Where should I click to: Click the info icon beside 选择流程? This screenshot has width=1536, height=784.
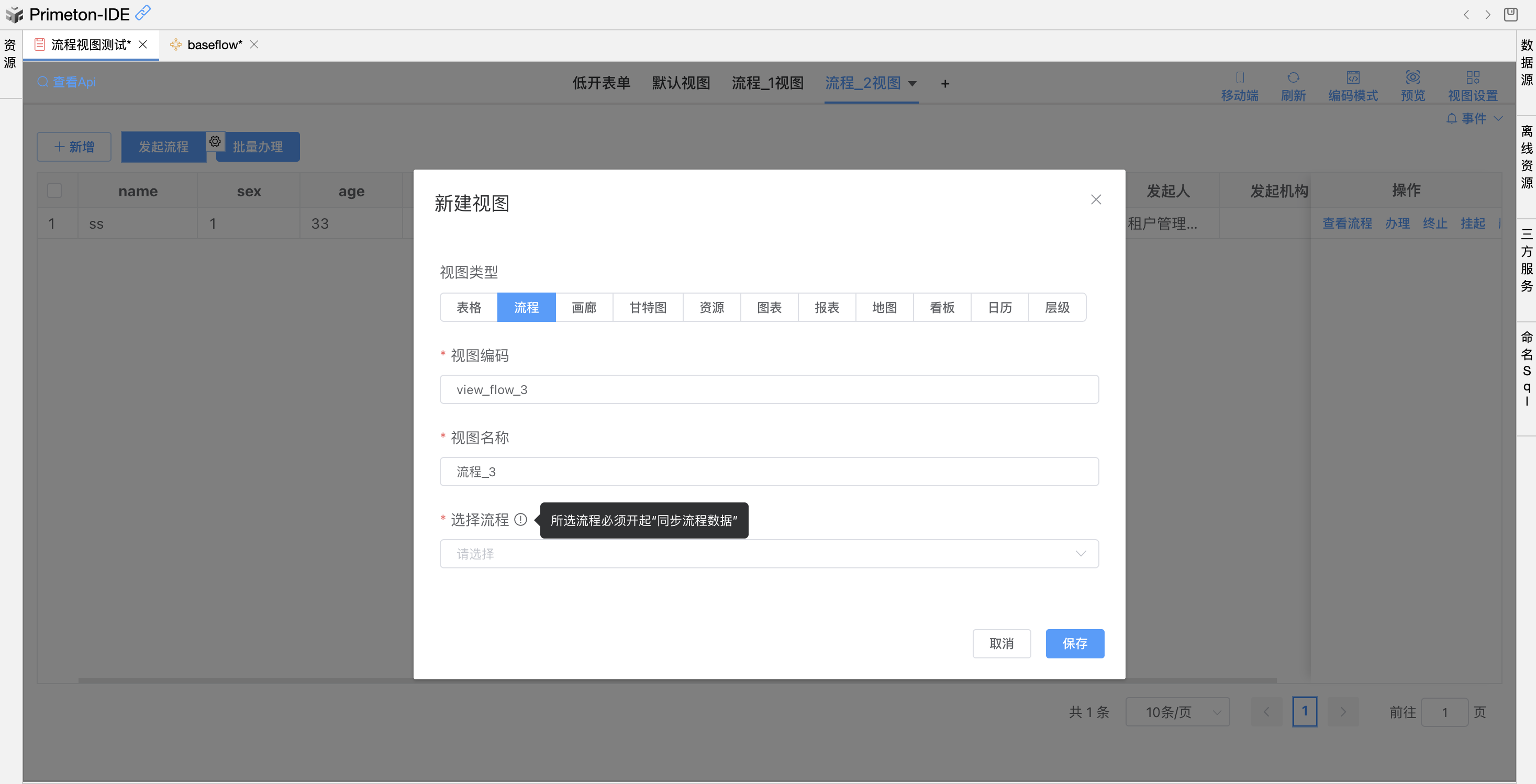(x=520, y=519)
